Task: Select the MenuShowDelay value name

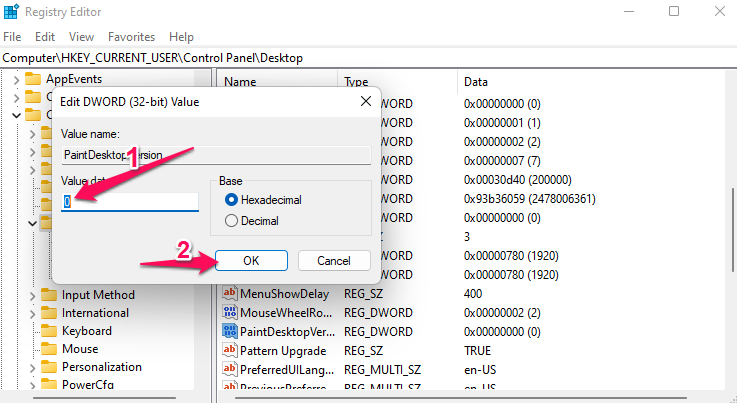Action: click(x=284, y=294)
